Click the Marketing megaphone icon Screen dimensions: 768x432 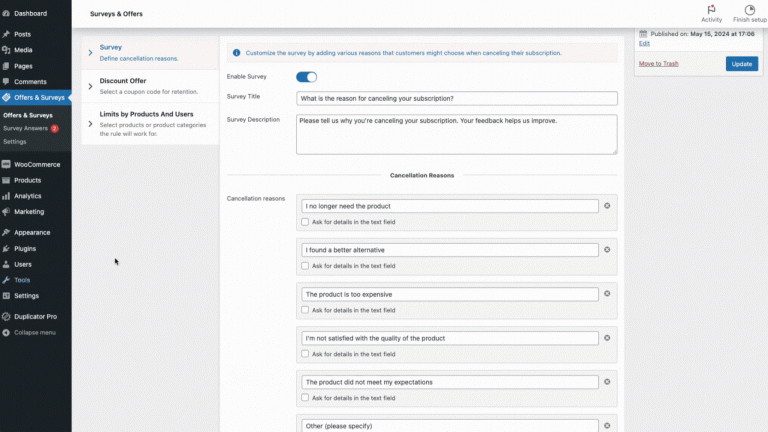pos(6,212)
